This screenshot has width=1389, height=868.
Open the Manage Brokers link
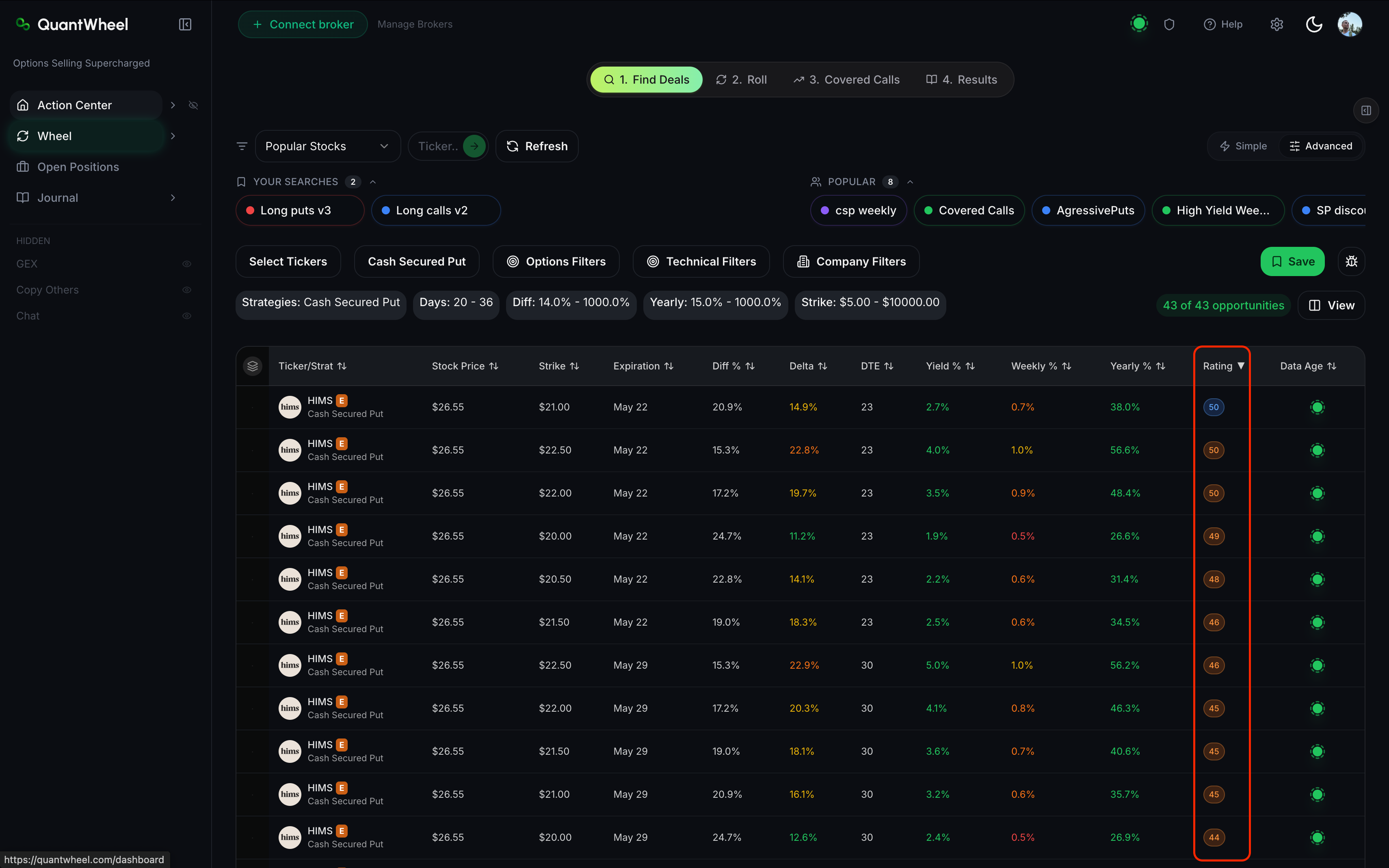pos(415,24)
